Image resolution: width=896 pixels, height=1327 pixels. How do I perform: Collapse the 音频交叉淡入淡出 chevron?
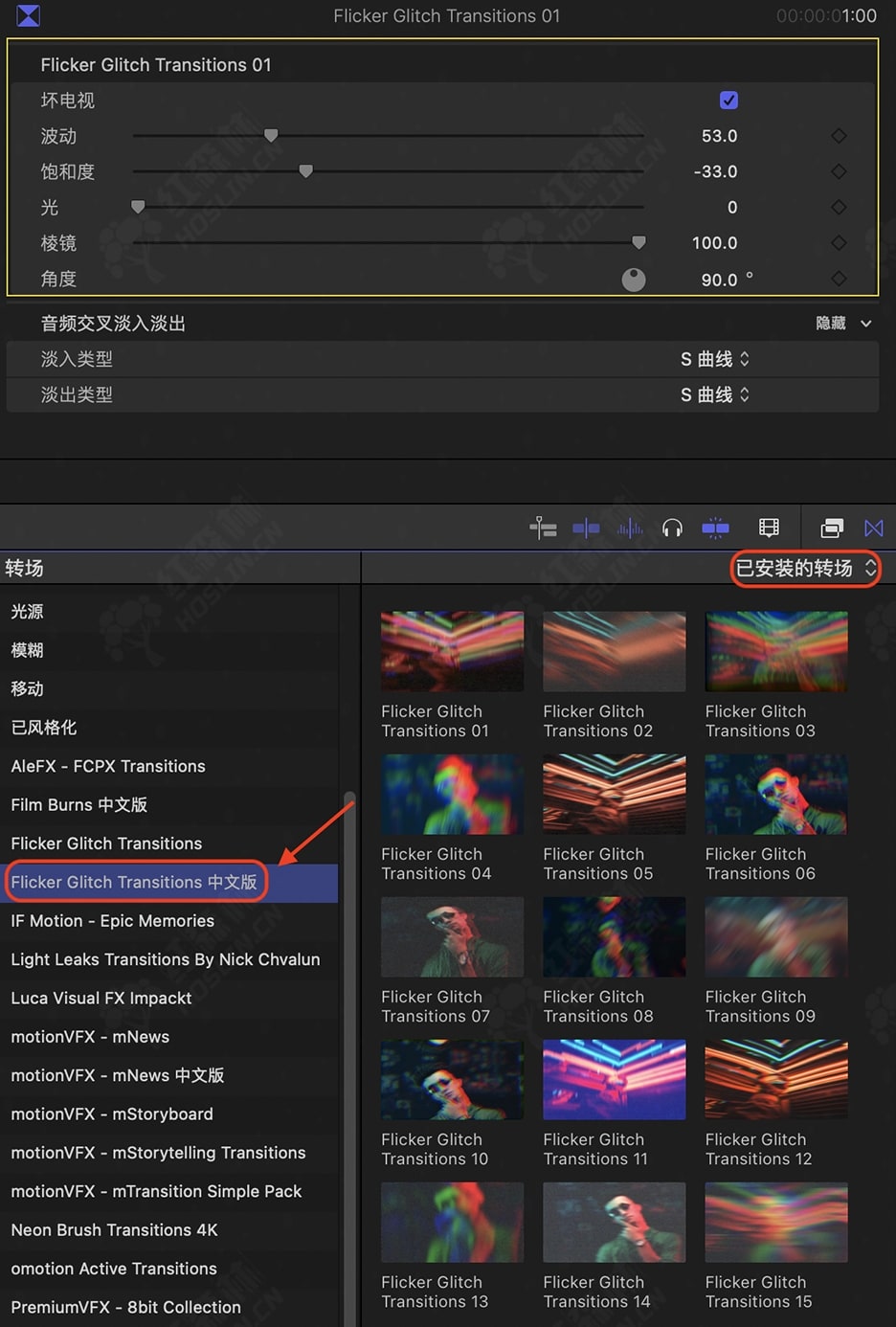coord(866,324)
